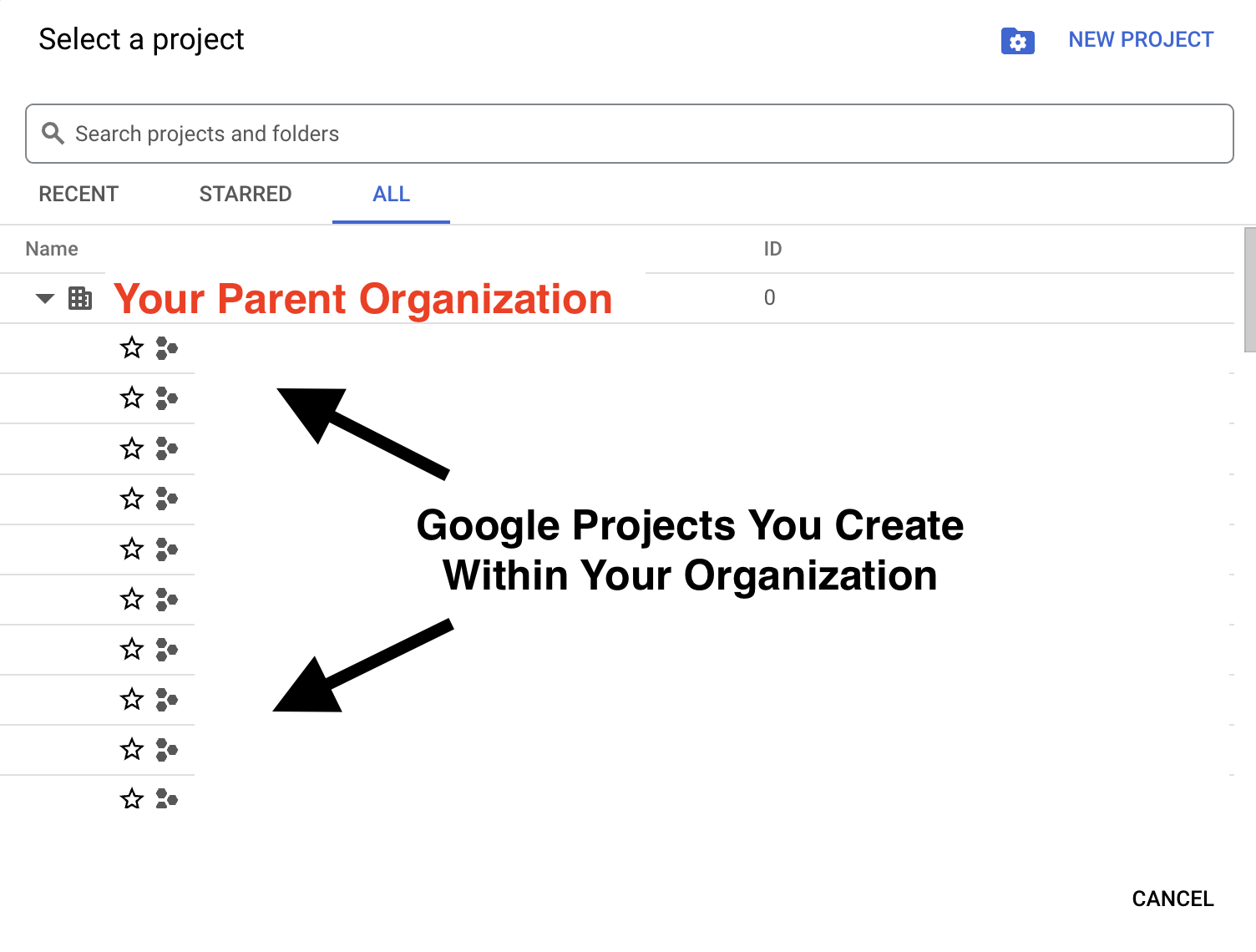
Task: Open the manage resources folder icon
Action: [1017, 41]
